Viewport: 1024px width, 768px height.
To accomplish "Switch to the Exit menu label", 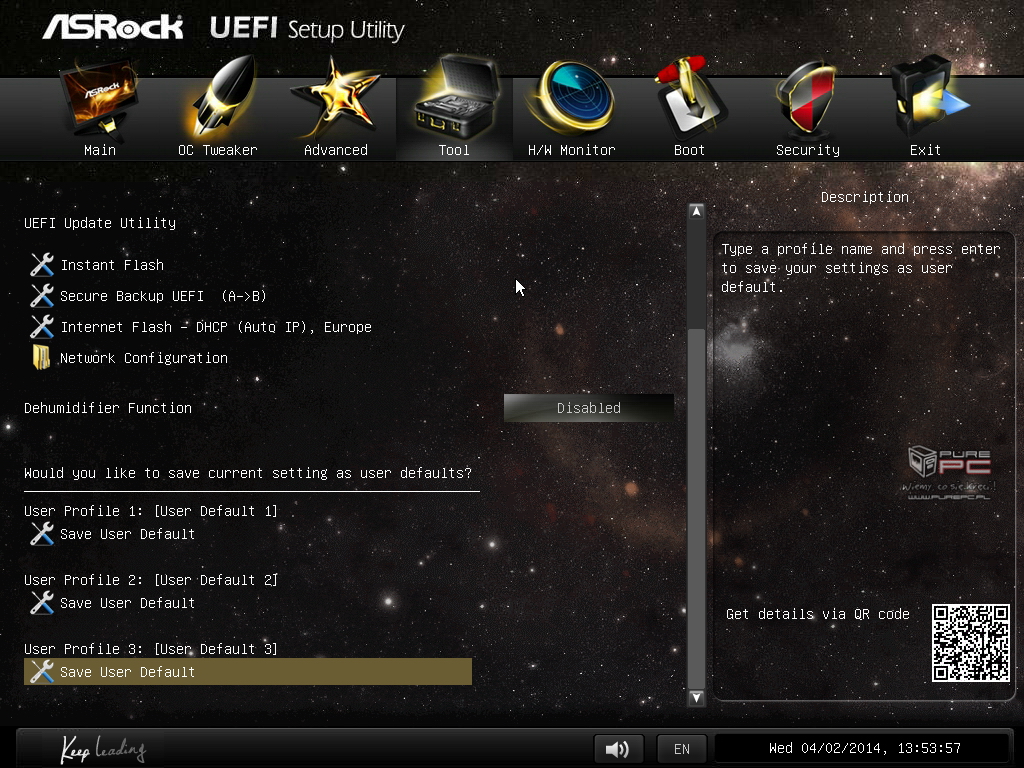I will [x=925, y=150].
